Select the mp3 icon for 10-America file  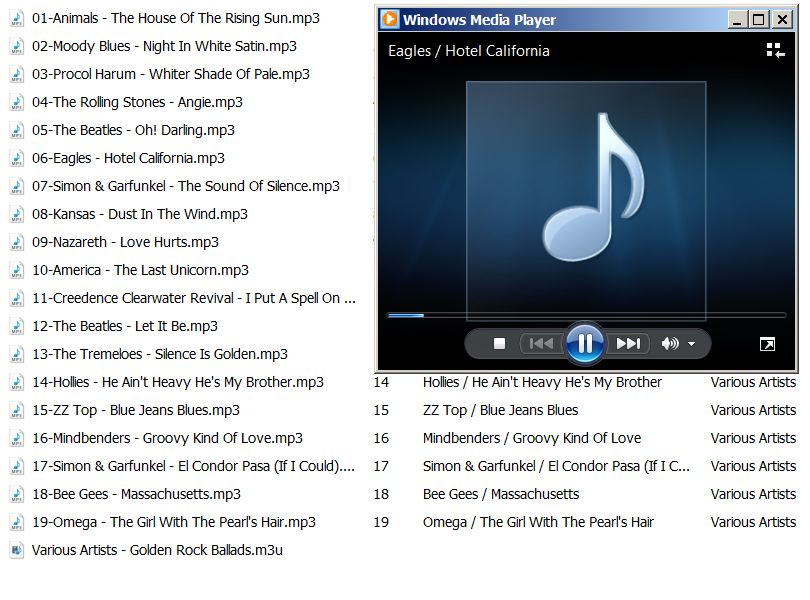click(17, 270)
